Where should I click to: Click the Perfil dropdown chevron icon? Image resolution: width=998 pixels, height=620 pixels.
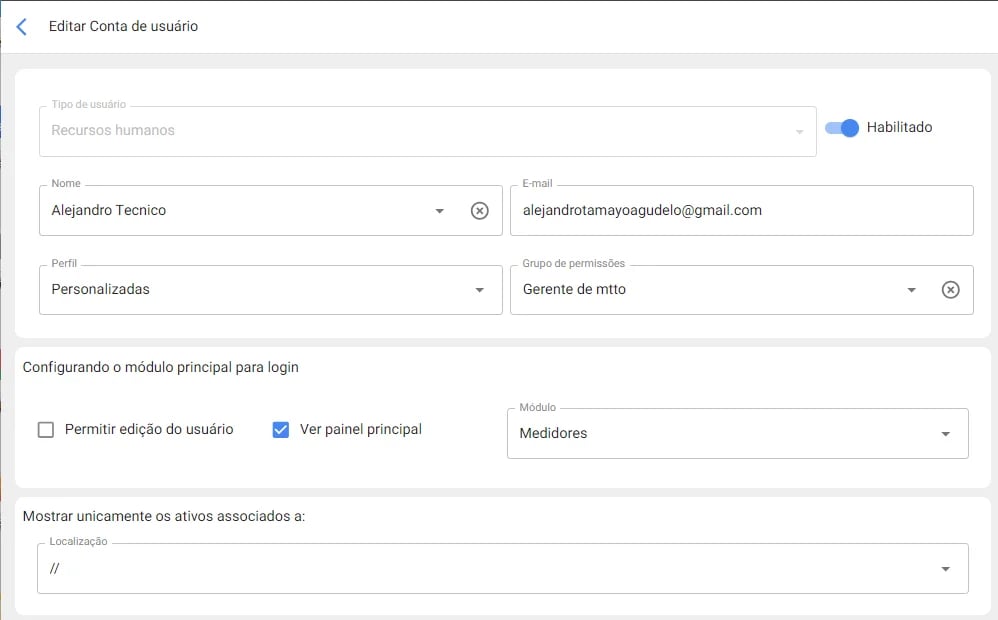tap(479, 290)
